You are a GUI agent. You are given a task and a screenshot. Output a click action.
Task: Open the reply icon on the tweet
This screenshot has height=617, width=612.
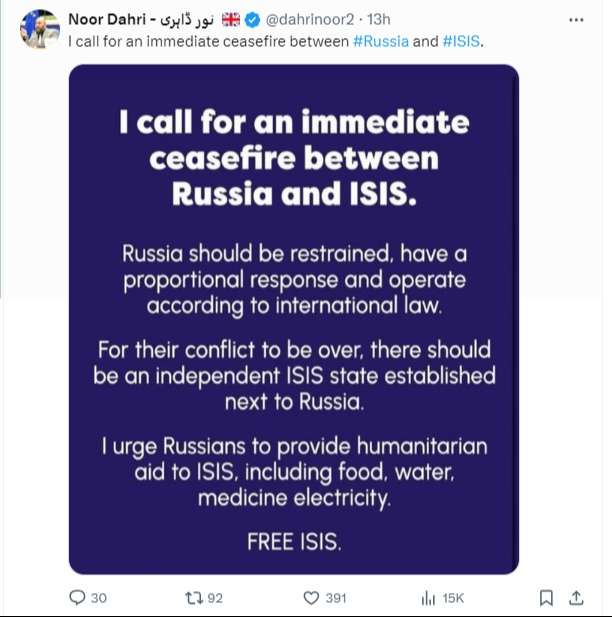point(77,598)
